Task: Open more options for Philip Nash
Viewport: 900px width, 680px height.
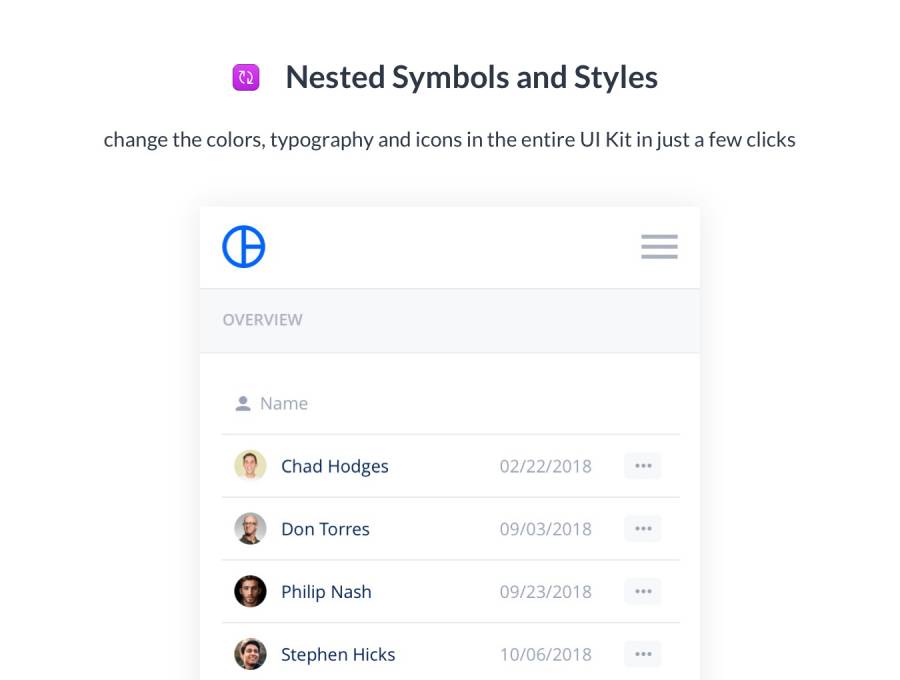Action: [x=643, y=591]
